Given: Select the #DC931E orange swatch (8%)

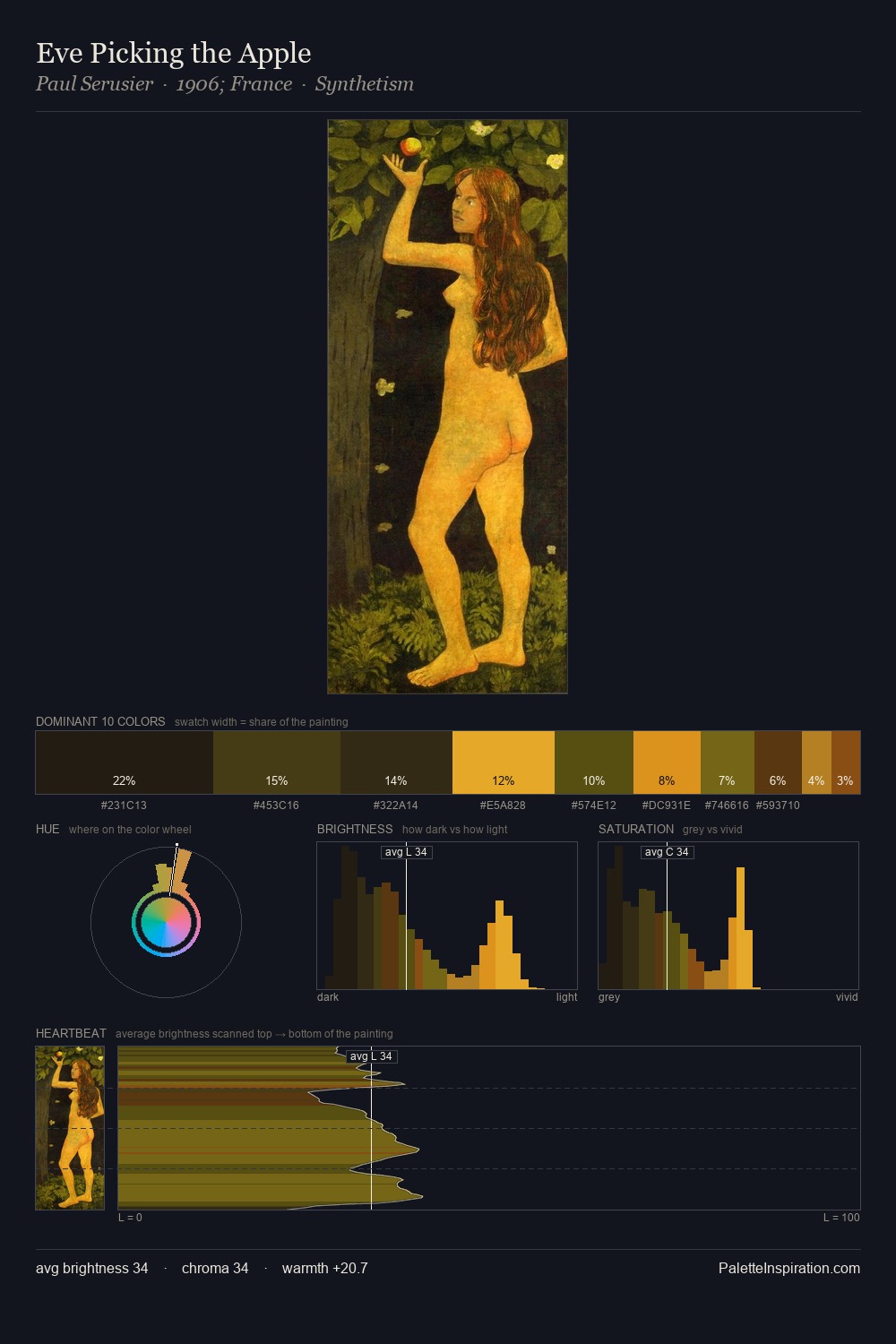Looking at the screenshot, I should 667,762.
